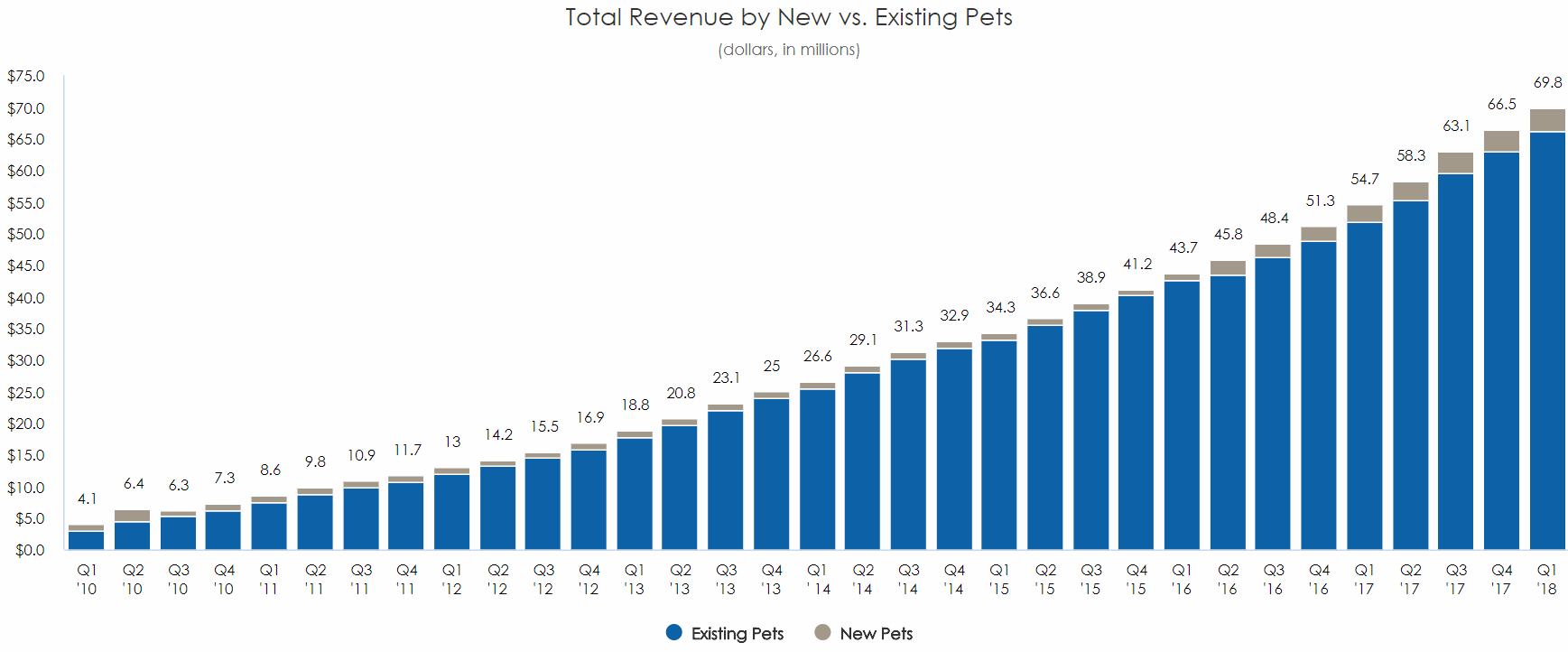Click the 48.4 data label
Viewport: 1568px width, 652px height.
pyautogui.click(x=1274, y=218)
